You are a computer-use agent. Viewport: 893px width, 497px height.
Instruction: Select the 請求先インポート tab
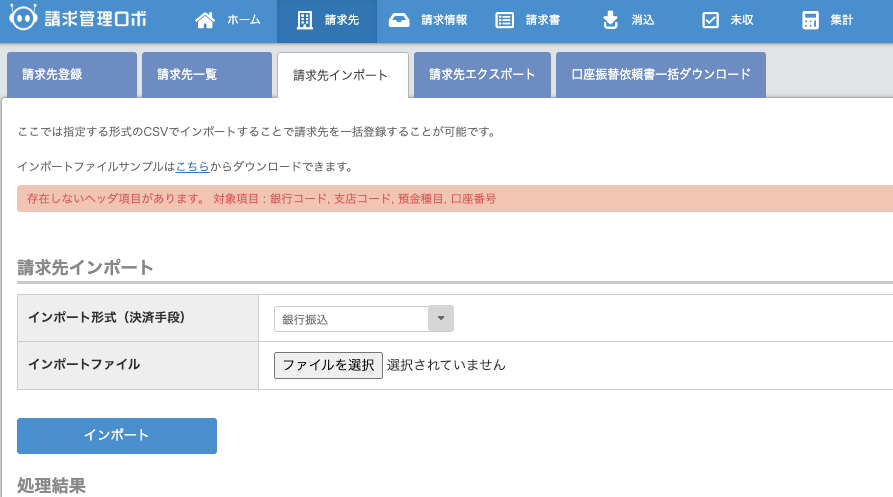[x=342, y=75]
